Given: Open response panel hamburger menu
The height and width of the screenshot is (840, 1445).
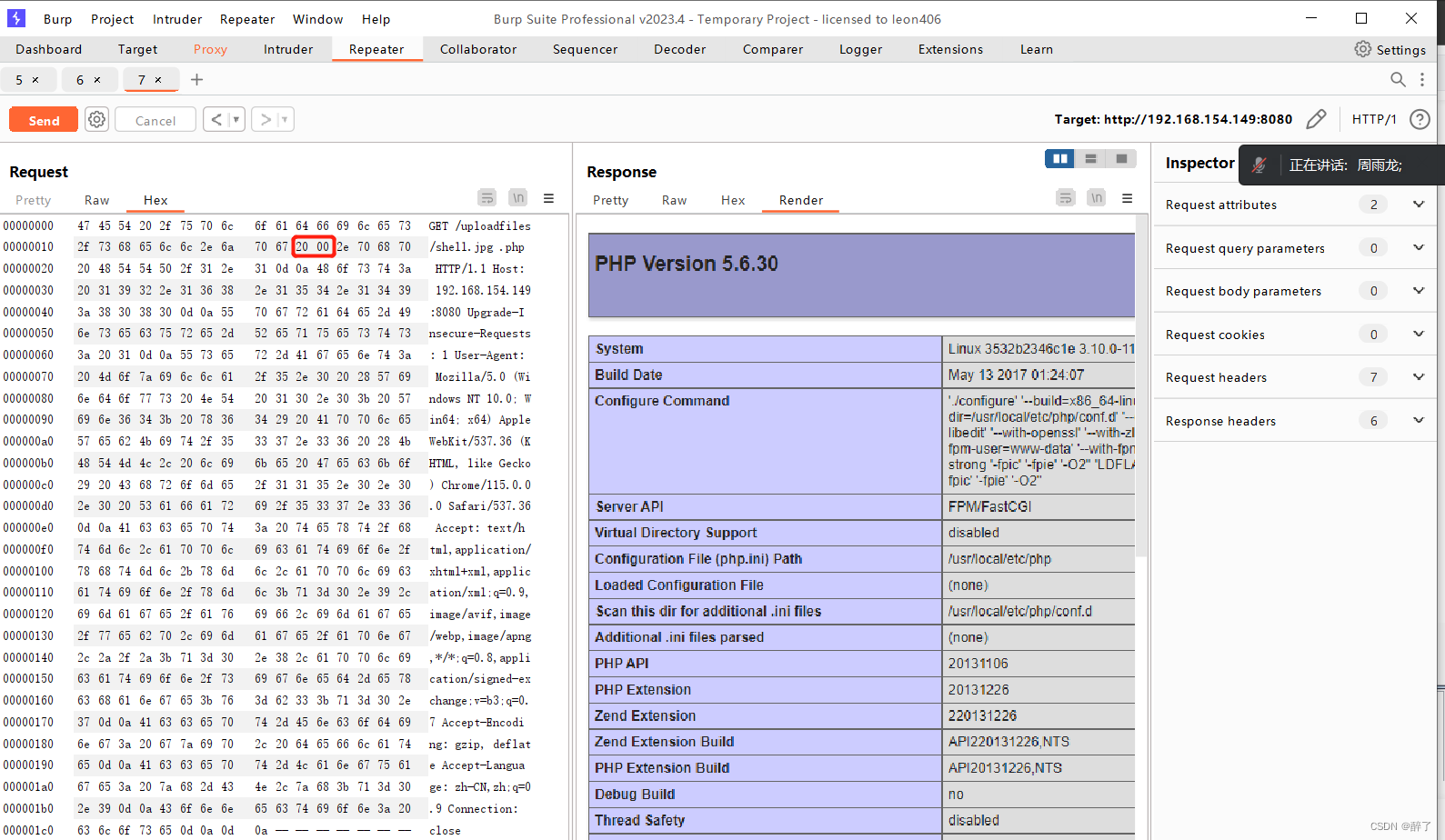Looking at the screenshot, I should [x=1127, y=198].
